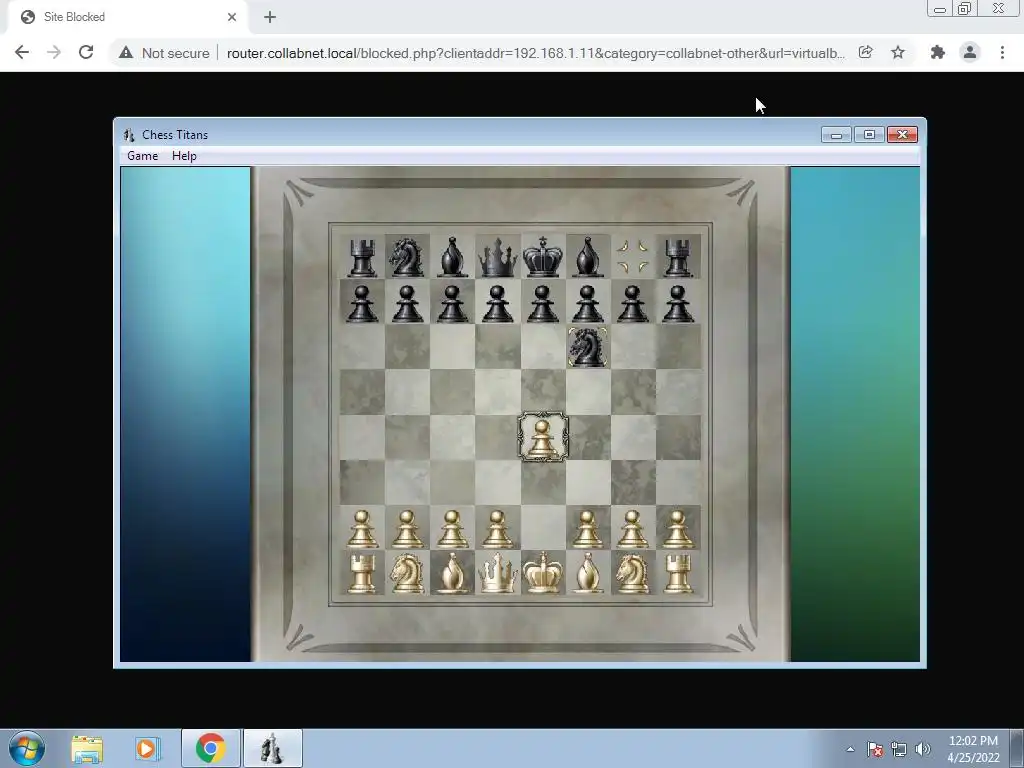Screen dimensions: 1024x768
Task: Open Windows Explorer from the taskbar
Action: coord(87,749)
